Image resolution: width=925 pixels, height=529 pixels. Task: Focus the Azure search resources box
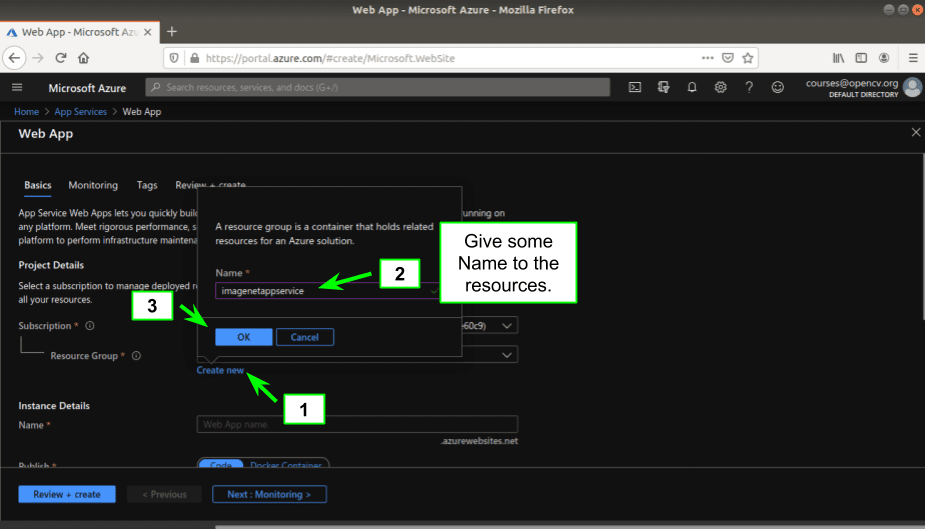(378, 87)
